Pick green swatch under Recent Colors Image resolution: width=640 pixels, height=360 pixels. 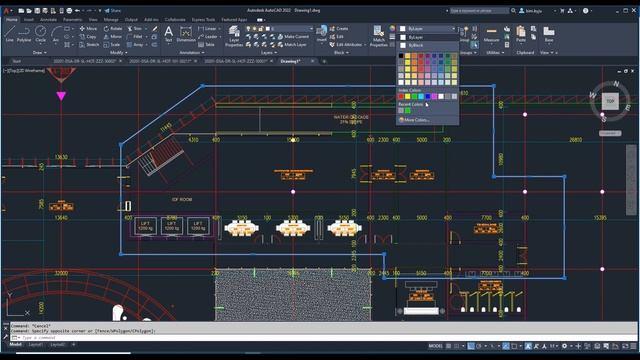point(408,111)
